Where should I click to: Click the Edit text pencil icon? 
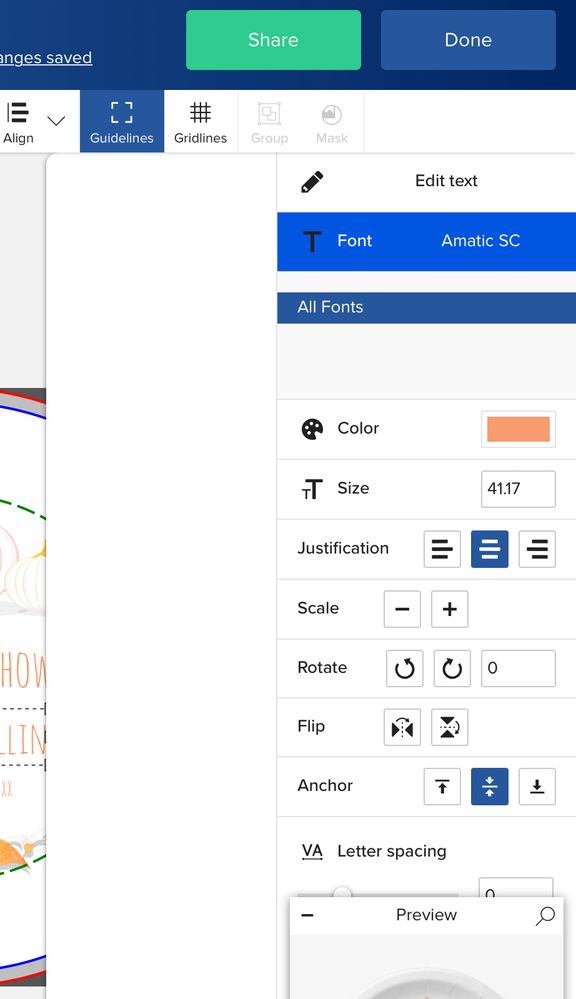point(312,182)
